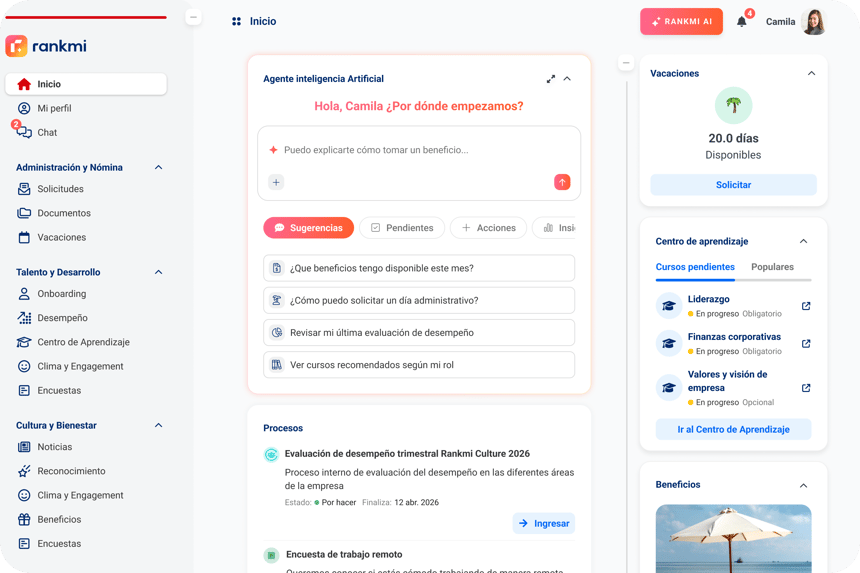Collapse the Administración y Nómina section
The height and width of the screenshot is (573, 860).
pyautogui.click(x=159, y=167)
